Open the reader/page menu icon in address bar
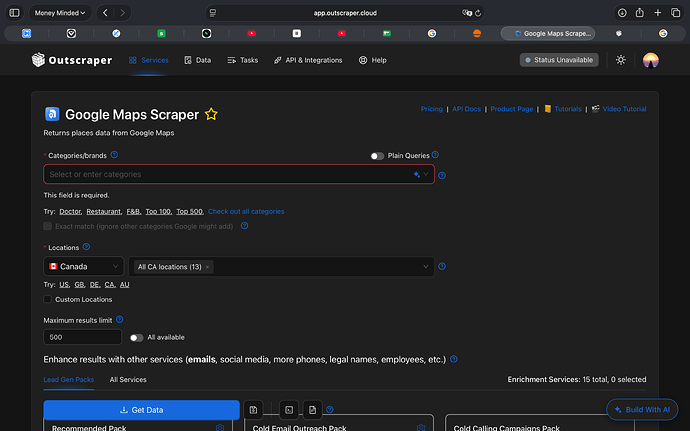 pyautogui.click(x=213, y=13)
